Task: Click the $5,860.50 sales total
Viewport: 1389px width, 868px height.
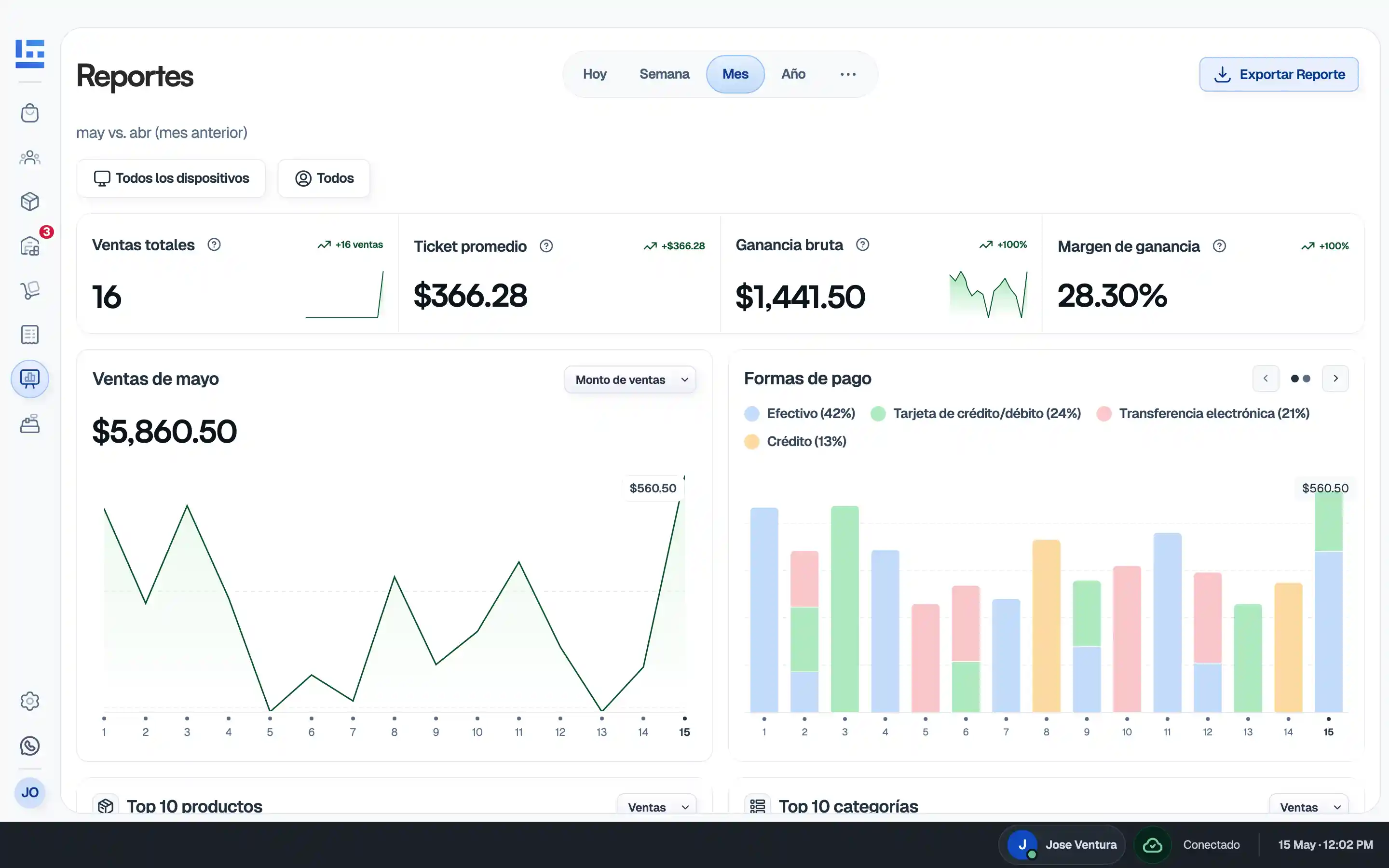Action: 165,432
